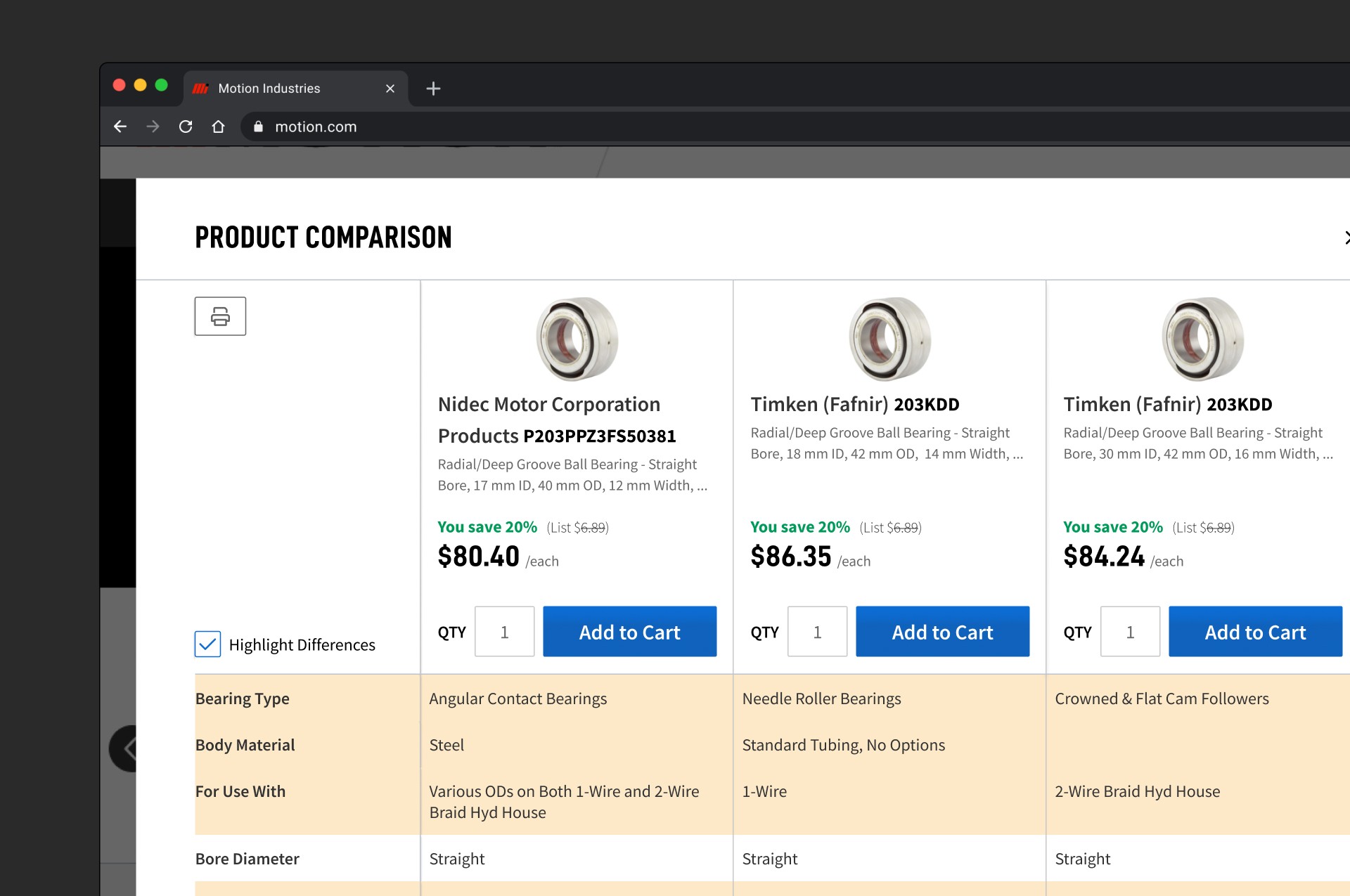Click the previous-slide arrow behind the modal
The width and height of the screenshot is (1350, 896).
point(123,748)
